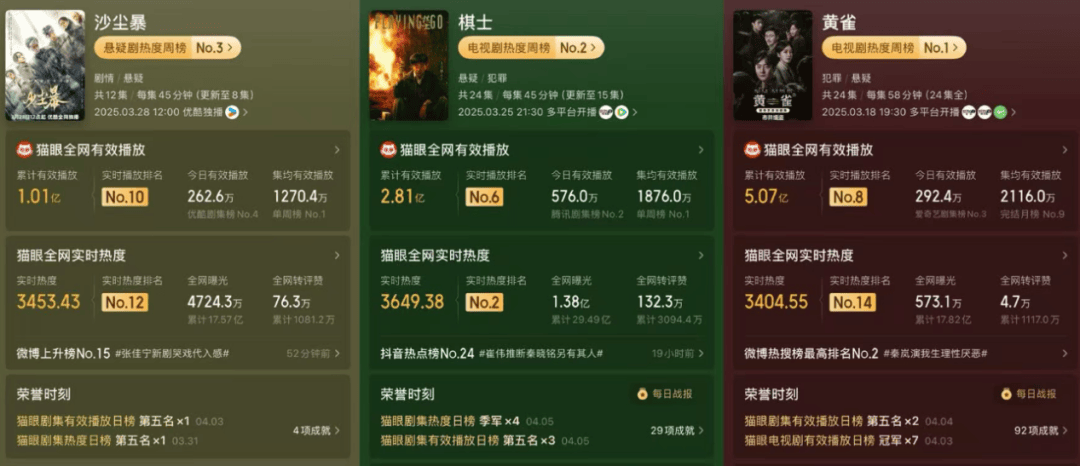Open 沙尘暴 悬疑剧热度周榜 No.3 badge
This screenshot has height=466, width=1080.
[x=167, y=48]
